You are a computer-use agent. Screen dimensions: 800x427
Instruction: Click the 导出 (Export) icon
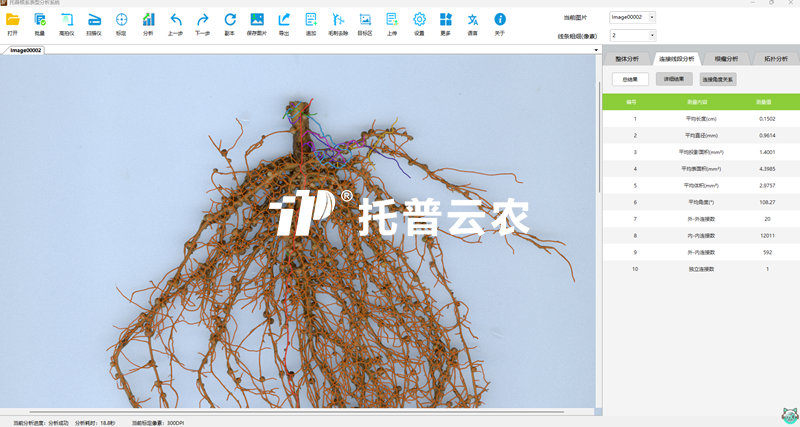284,20
